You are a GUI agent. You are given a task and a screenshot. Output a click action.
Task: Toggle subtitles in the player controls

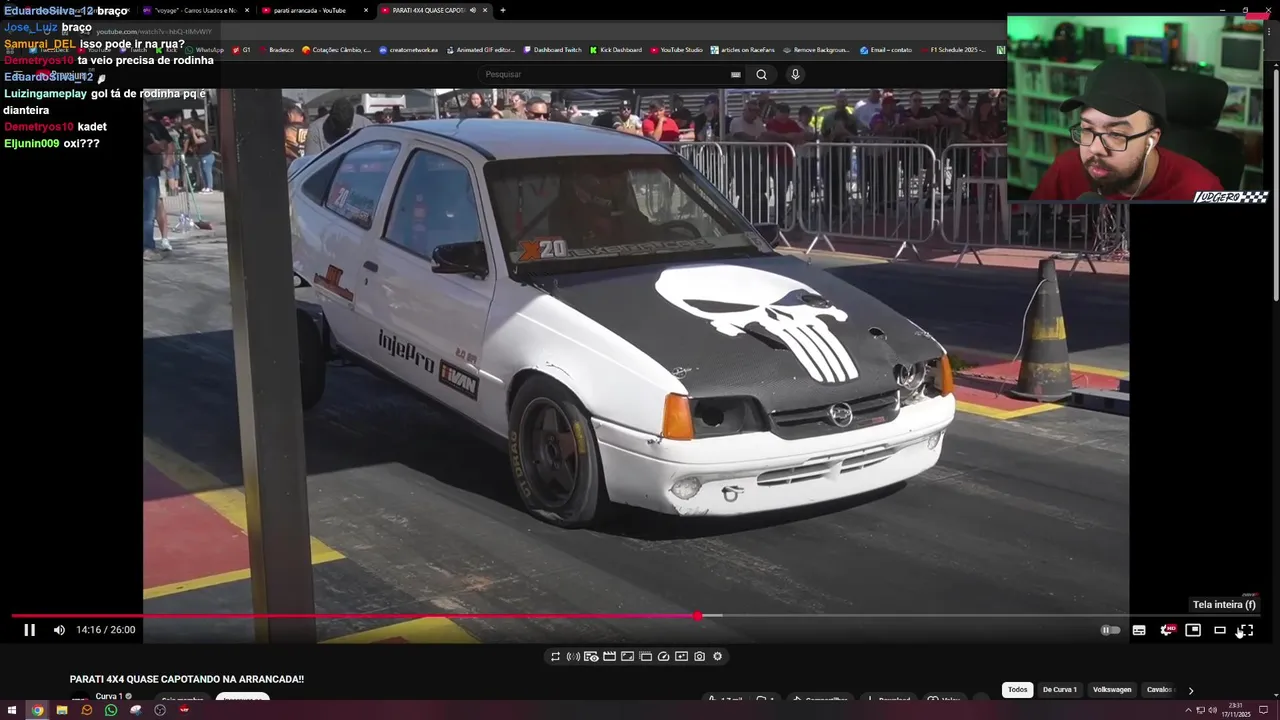click(x=1139, y=630)
